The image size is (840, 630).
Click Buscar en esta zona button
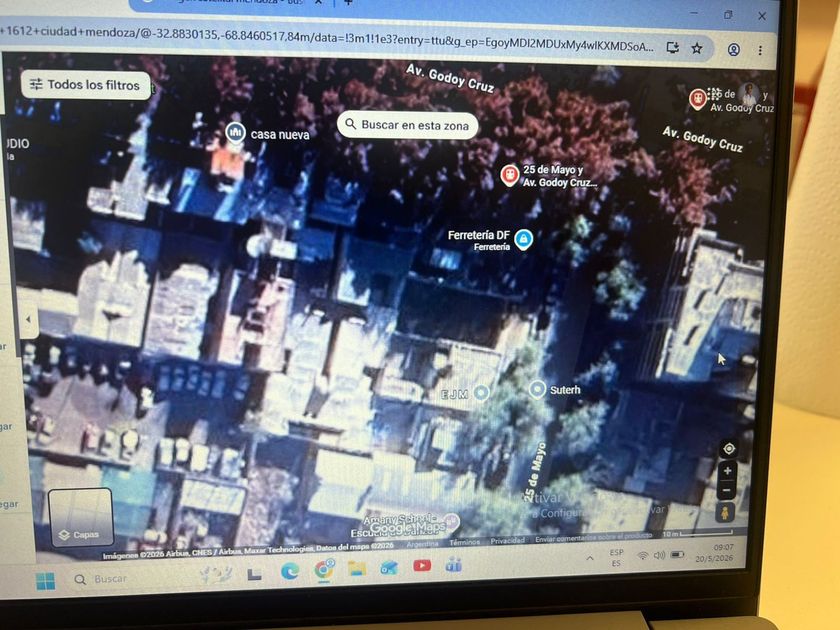[x=408, y=125]
